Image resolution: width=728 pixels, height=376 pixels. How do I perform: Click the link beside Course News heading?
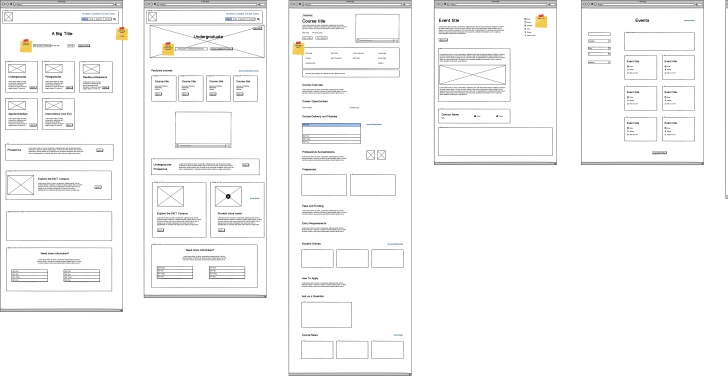tap(398, 335)
